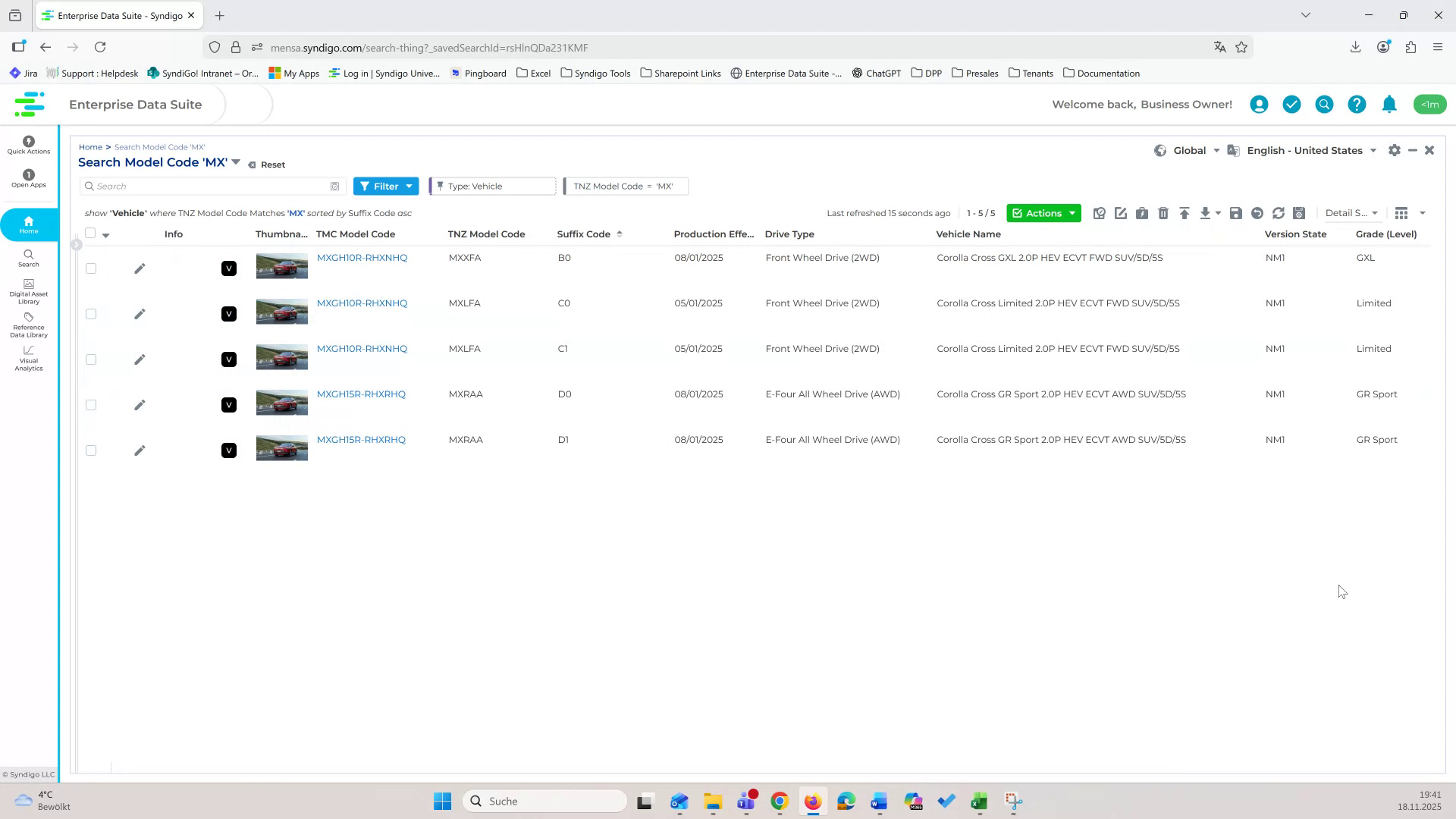The width and height of the screenshot is (1456, 819).
Task: Check the checkbox for the GXL Corolla Cross row
Action: (91, 268)
